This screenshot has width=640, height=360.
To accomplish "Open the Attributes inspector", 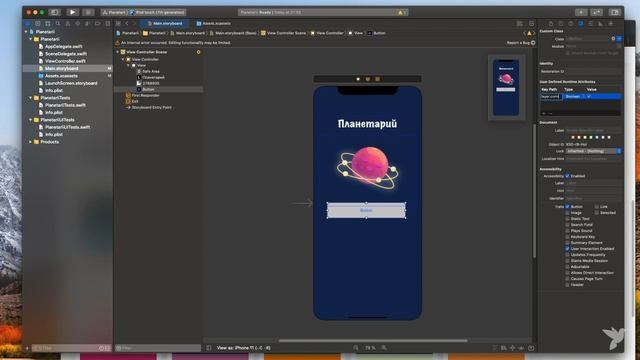I will coord(591,24).
